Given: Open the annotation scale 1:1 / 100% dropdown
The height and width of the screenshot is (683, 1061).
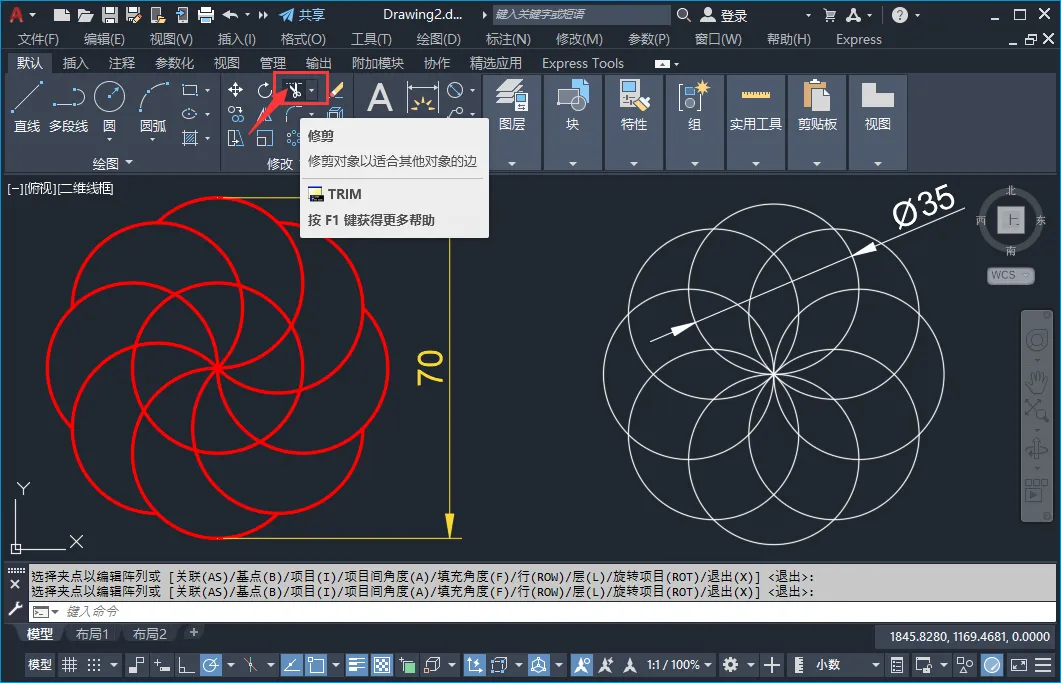Looking at the screenshot, I should tap(673, 665).
